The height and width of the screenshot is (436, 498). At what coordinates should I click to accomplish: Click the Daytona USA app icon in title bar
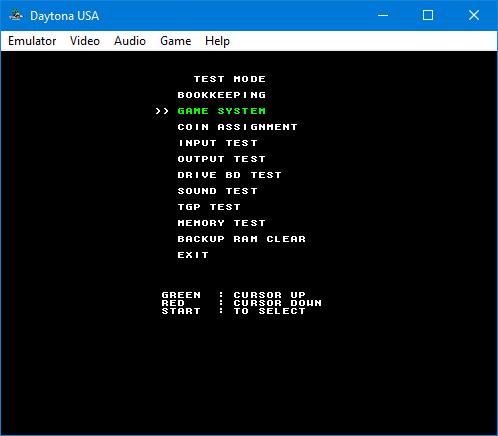[16, 15]
